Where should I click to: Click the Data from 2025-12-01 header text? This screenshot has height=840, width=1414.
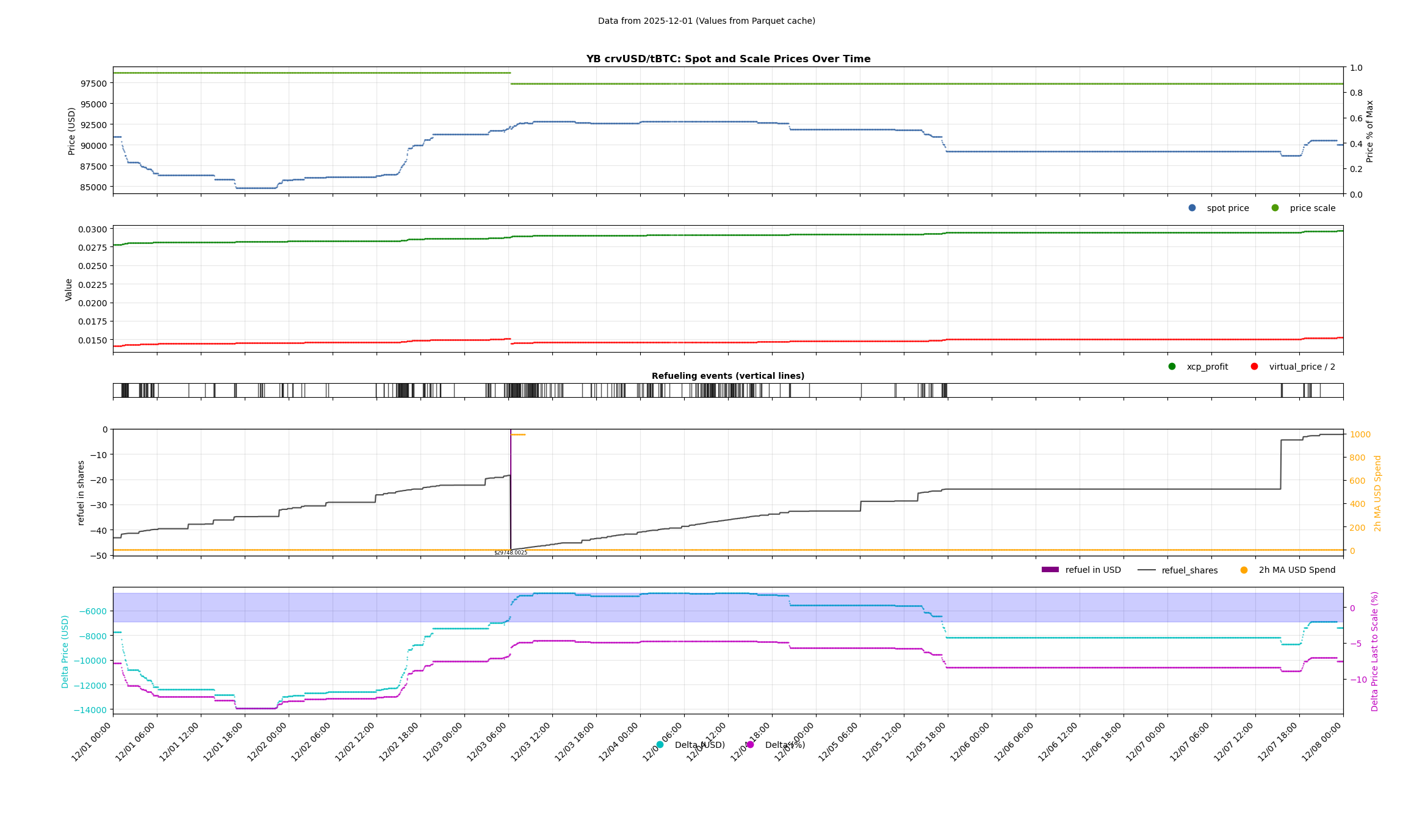pyautogui.click(x=706, y=21)
